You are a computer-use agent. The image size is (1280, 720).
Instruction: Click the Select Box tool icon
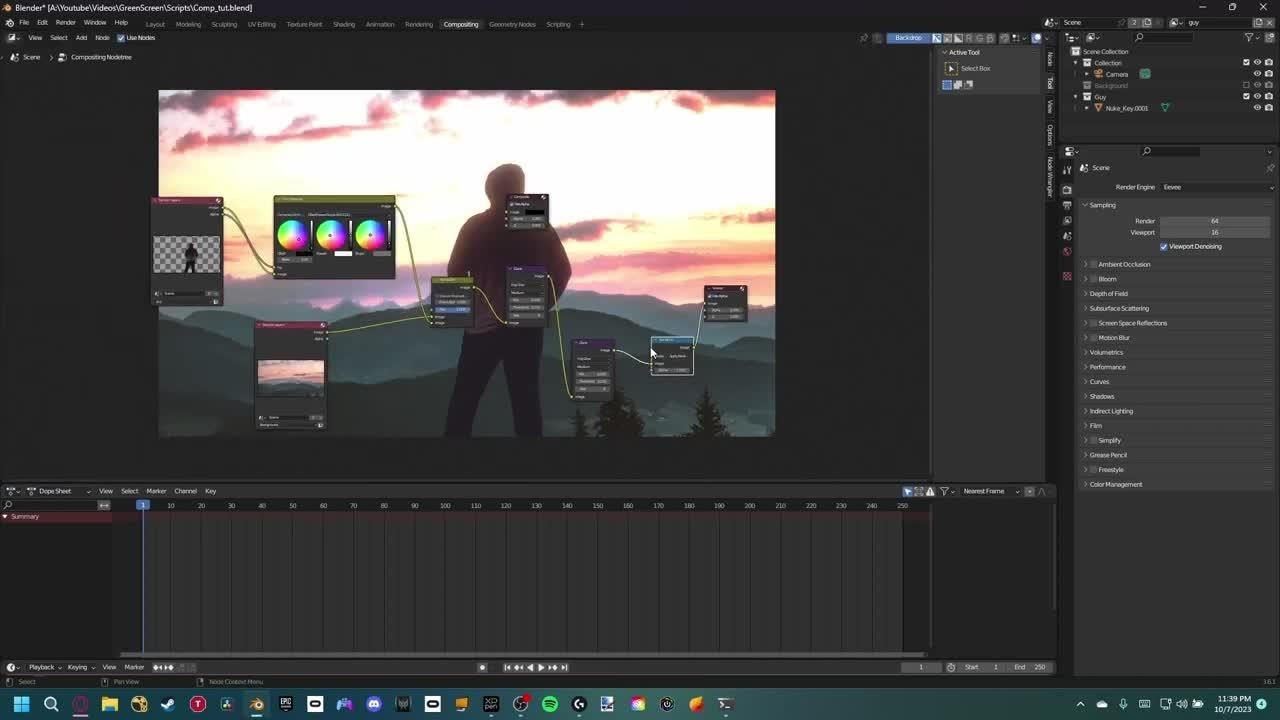[951, 68]
